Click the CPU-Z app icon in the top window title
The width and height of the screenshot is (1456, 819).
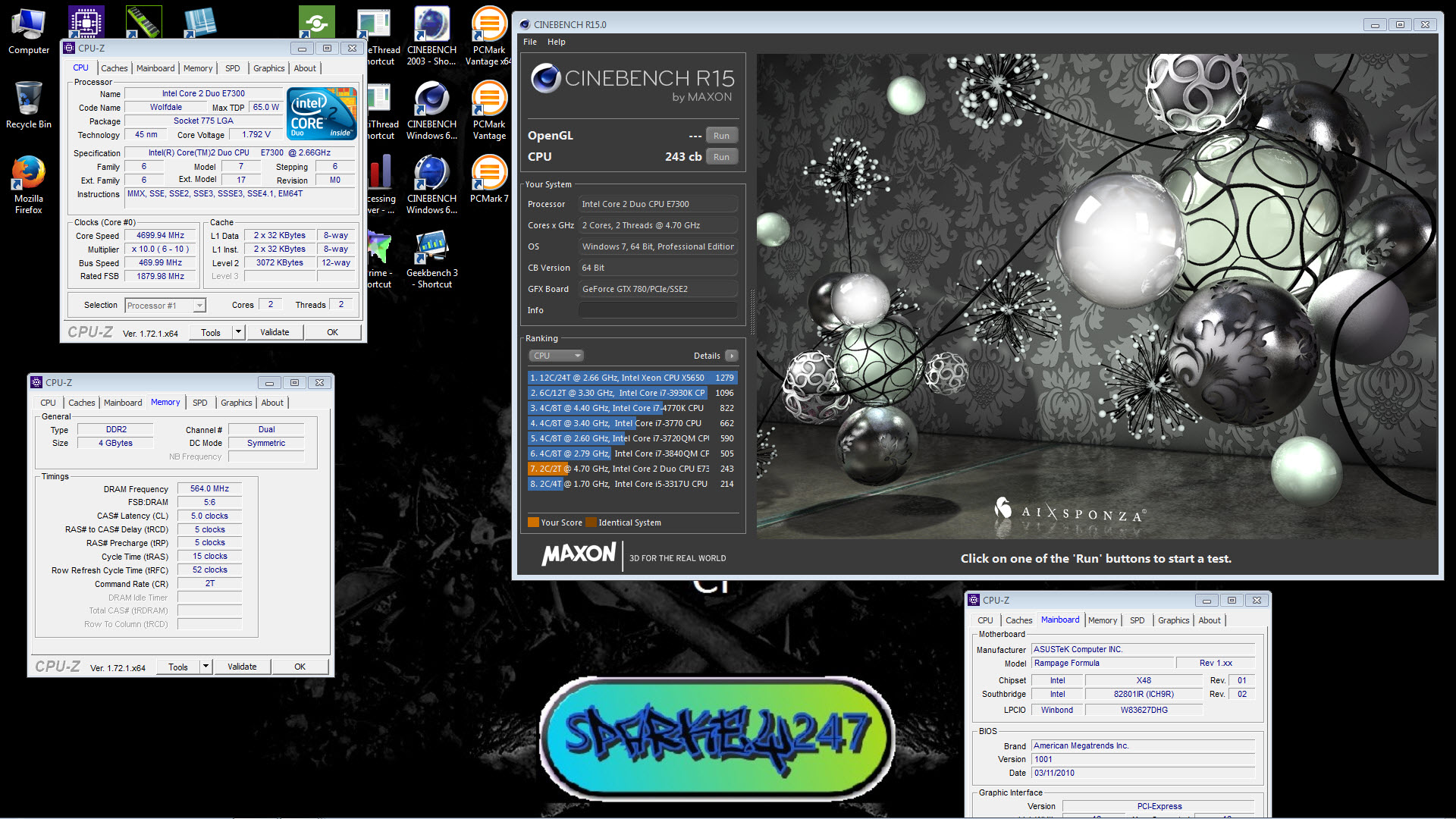[70, 48]
